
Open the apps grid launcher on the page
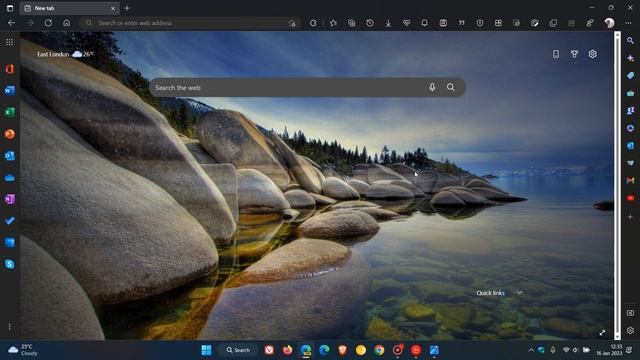[9, 42]
